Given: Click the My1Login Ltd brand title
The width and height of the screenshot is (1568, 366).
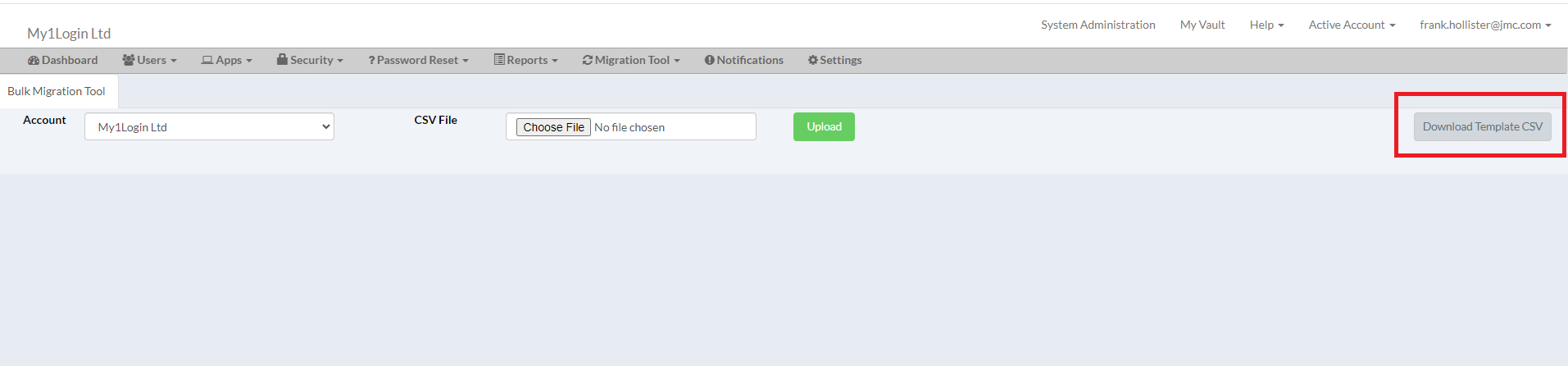Looking at the screenshot, I should click(69, 34).
